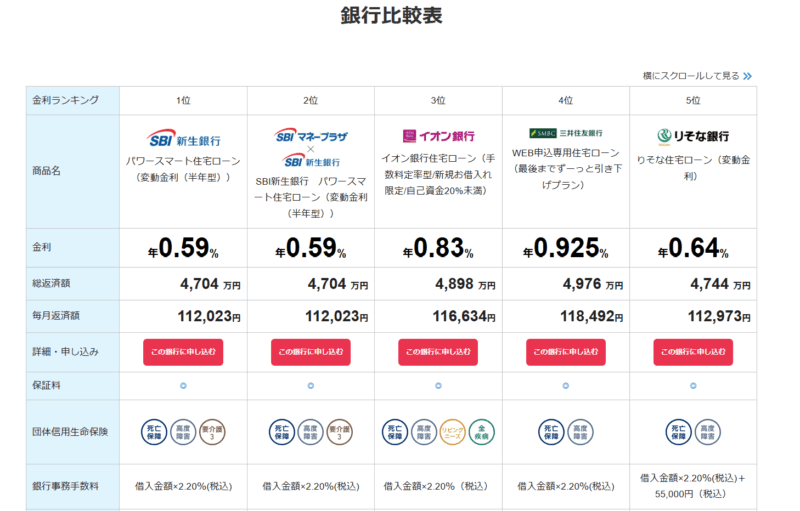Click 保証料 circle marker in 5位 column
The width and height of the screenshot is (800, 511).
692,385
